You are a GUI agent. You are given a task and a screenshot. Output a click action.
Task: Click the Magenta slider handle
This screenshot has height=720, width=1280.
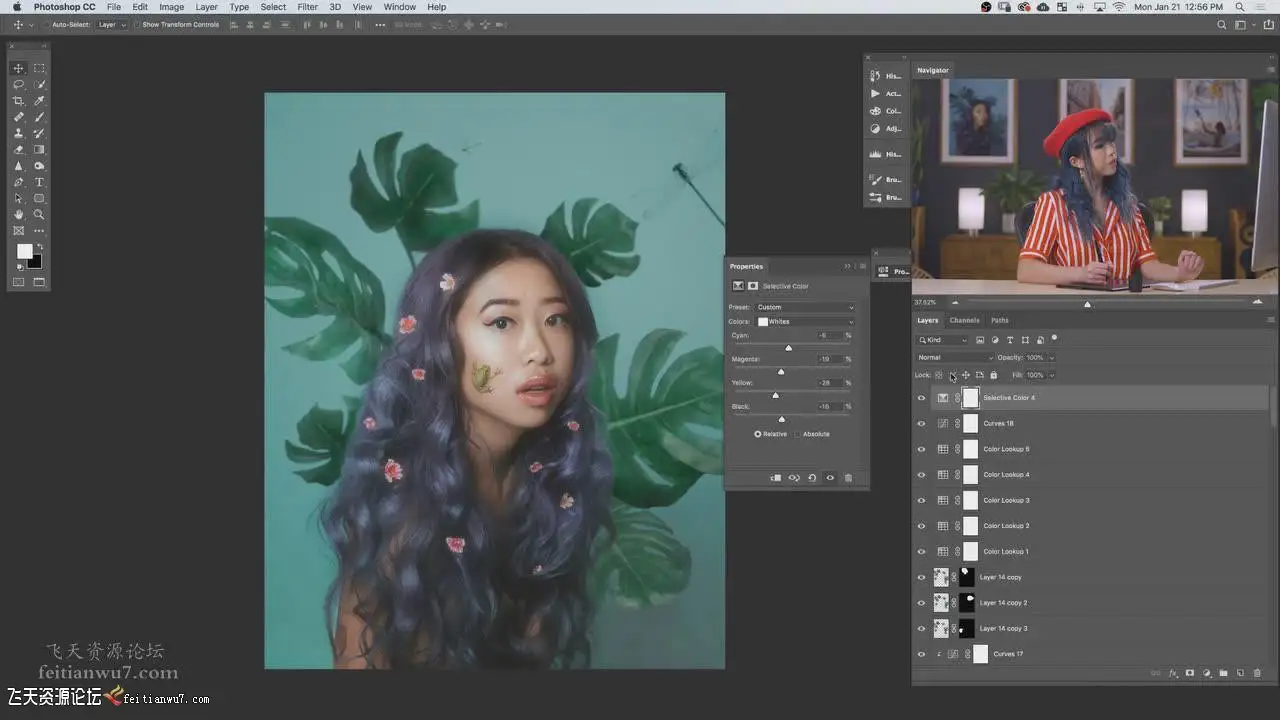[x=781, y=372]
